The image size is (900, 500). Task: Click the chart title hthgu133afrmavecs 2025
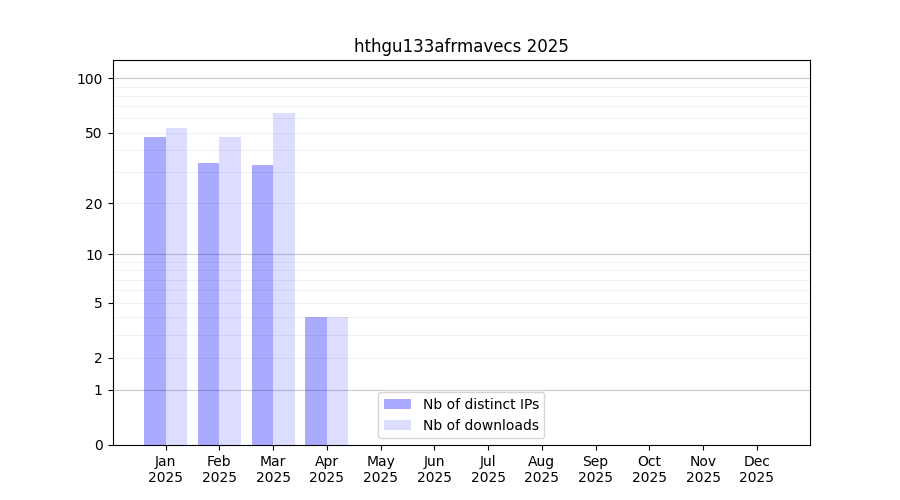[461, 46]
